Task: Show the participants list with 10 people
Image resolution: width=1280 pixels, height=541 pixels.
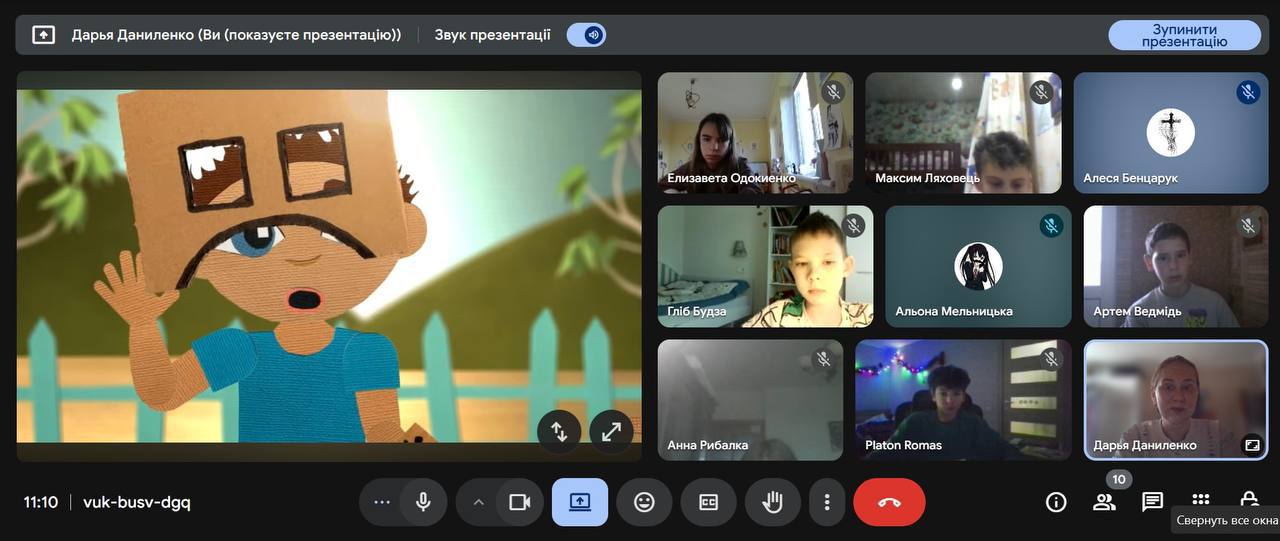Action: tap(1104, 502)
